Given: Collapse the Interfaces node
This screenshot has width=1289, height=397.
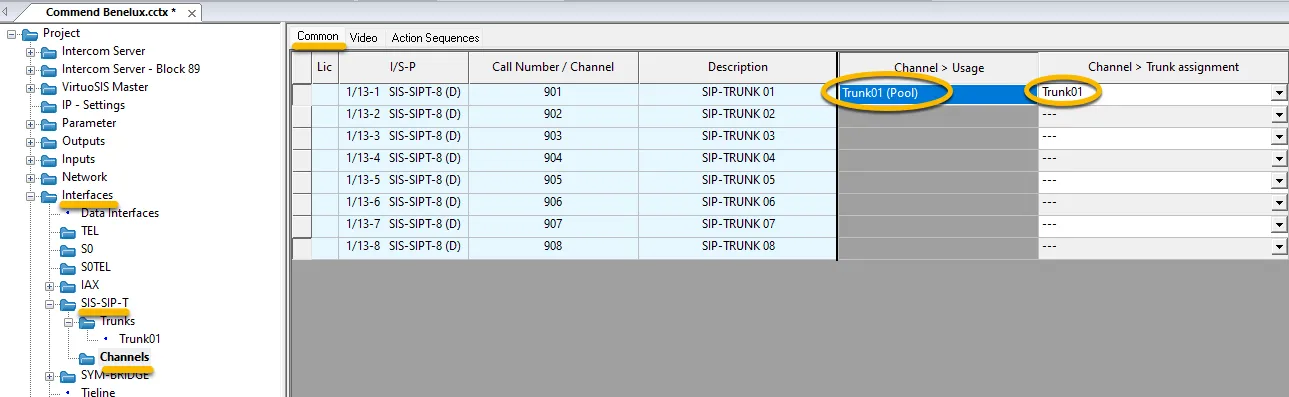Looking at the screenshot, I should tap(30, 196).
